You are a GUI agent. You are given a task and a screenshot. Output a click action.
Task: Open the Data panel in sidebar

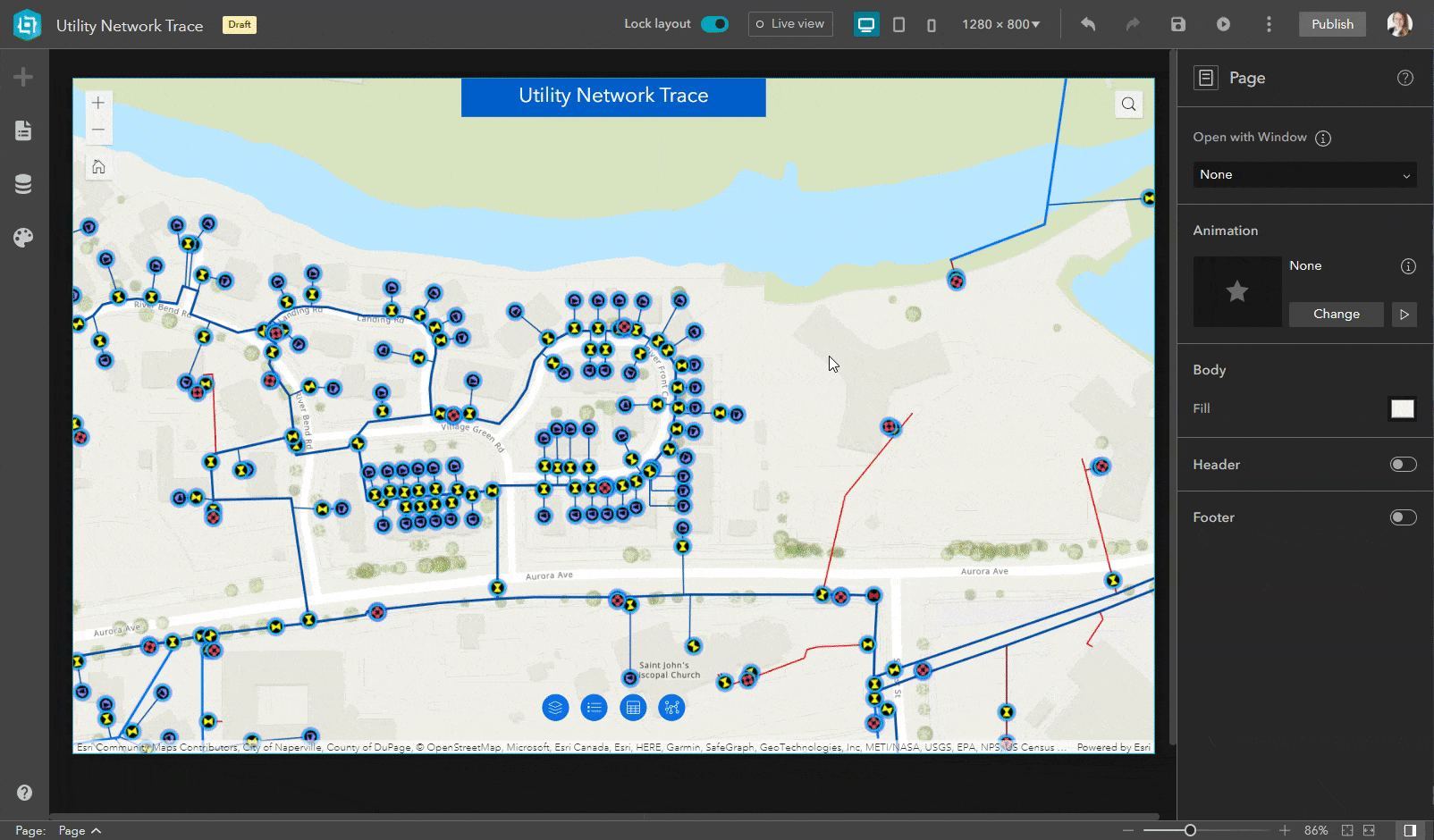[x=23, y=184]
